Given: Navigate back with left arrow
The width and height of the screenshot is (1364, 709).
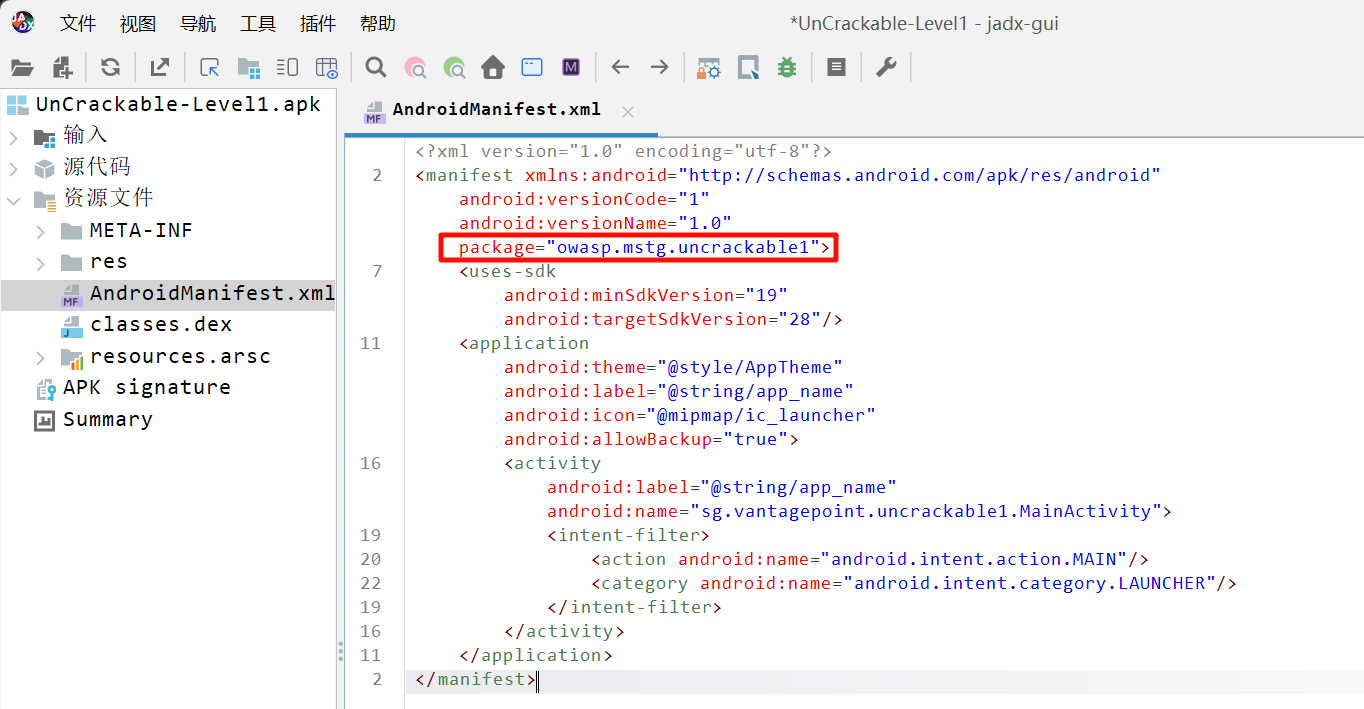Looking at the screenshot, I should click(x=620, y=68).
